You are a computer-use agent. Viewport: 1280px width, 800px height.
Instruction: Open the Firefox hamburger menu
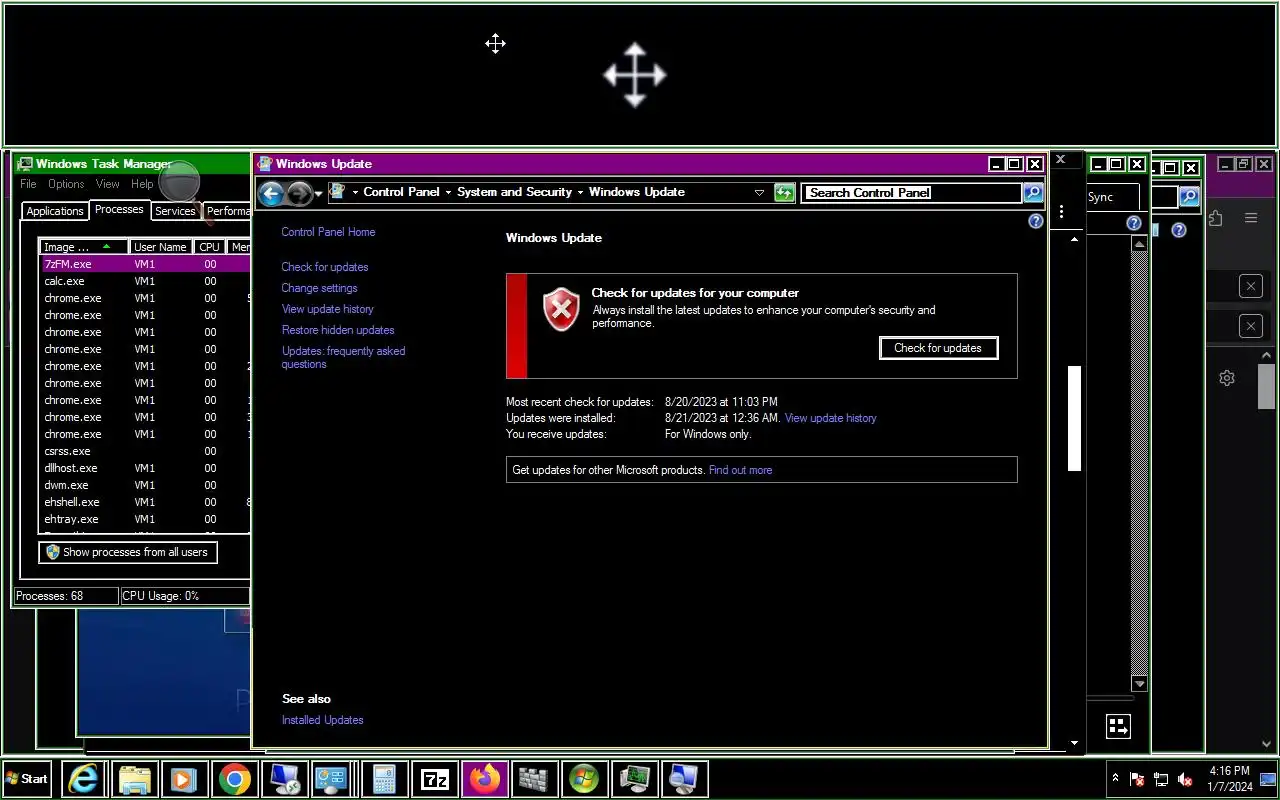(1251, 218)
